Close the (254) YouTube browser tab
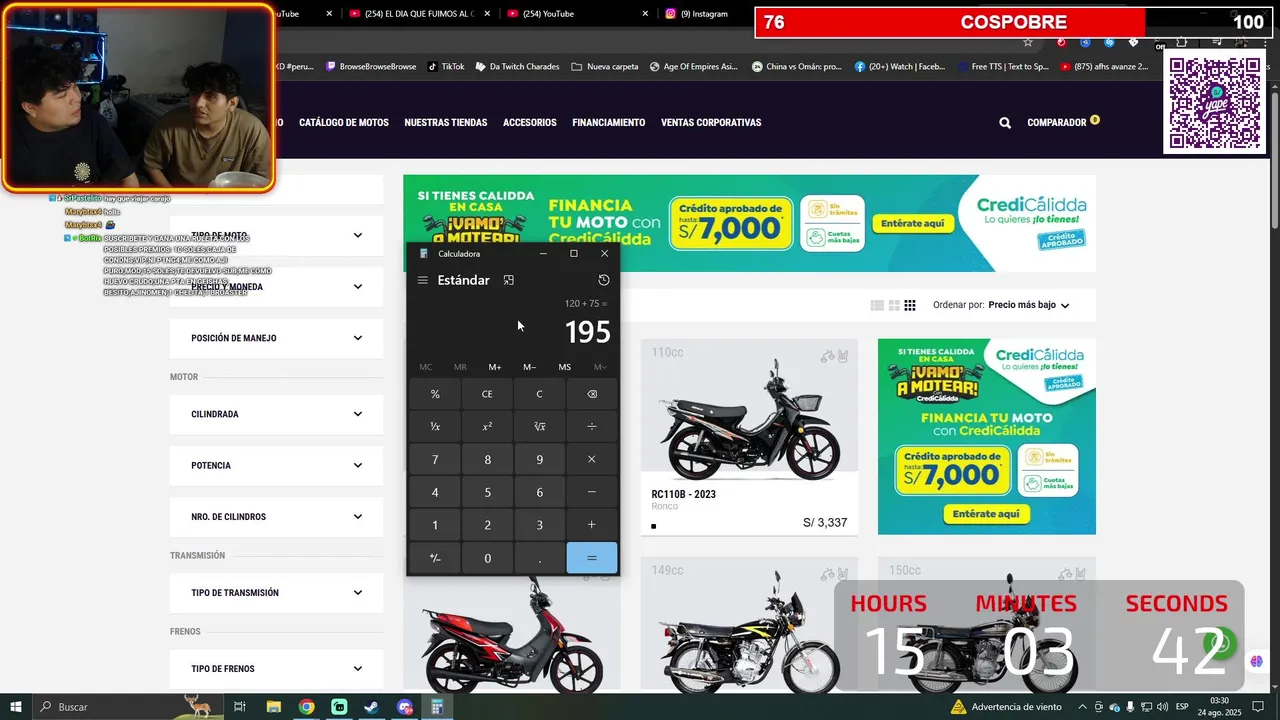This screenshot has height=720, width=1280. coord(644,14)
